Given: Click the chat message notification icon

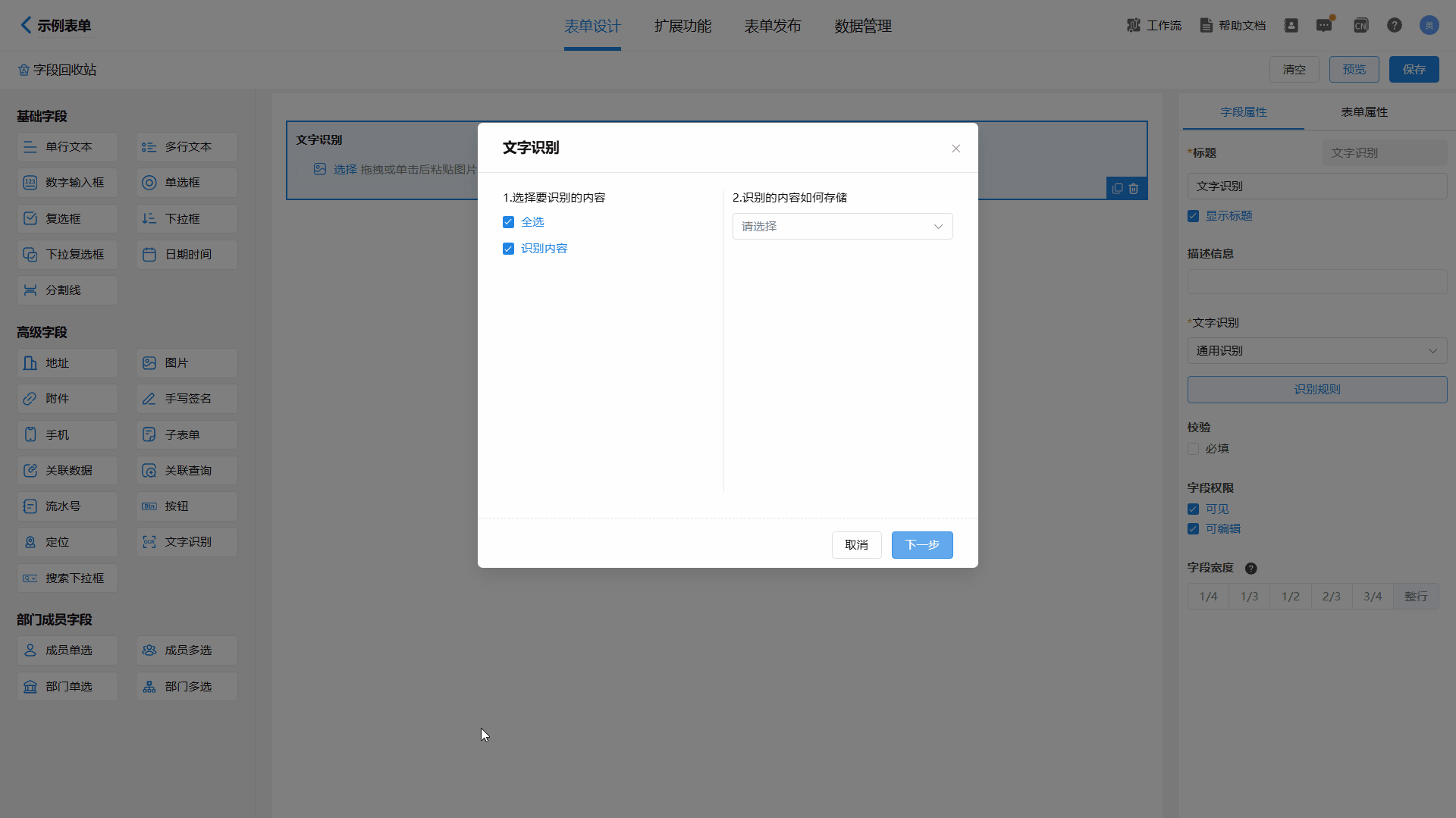Looking at the screenshot, I should (1324, 26).
